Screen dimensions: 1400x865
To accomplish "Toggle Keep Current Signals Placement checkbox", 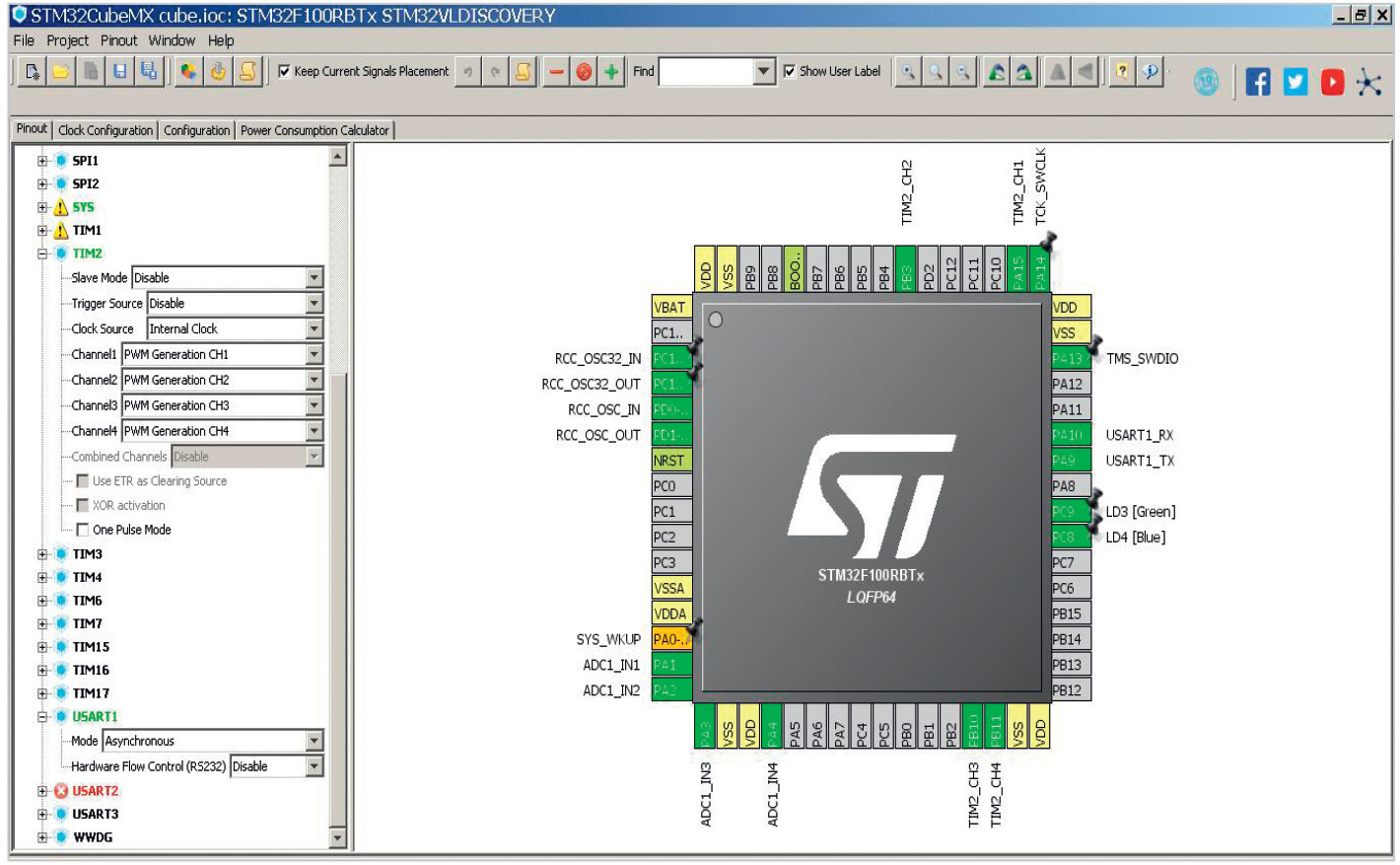I will 284,71.
